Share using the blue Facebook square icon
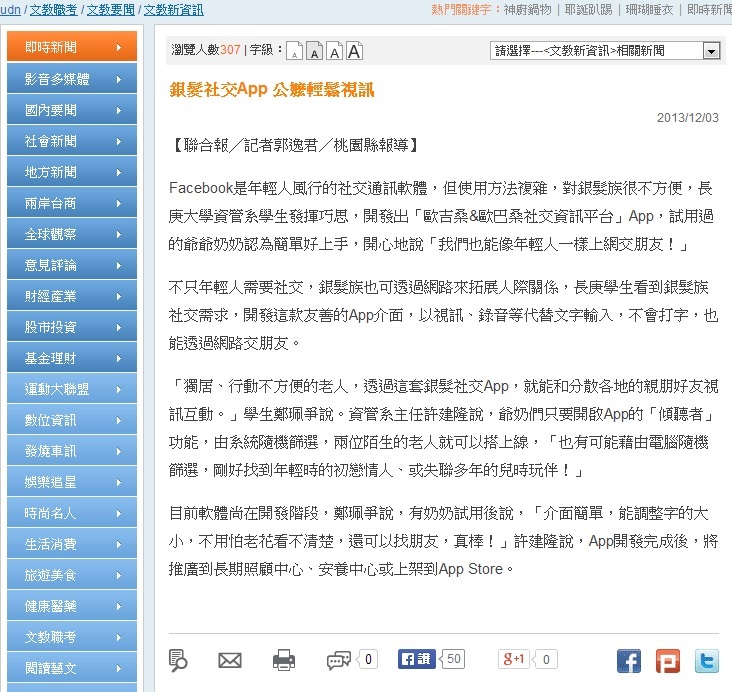Viewport: 732px width, 692px height. coord(628,660)
